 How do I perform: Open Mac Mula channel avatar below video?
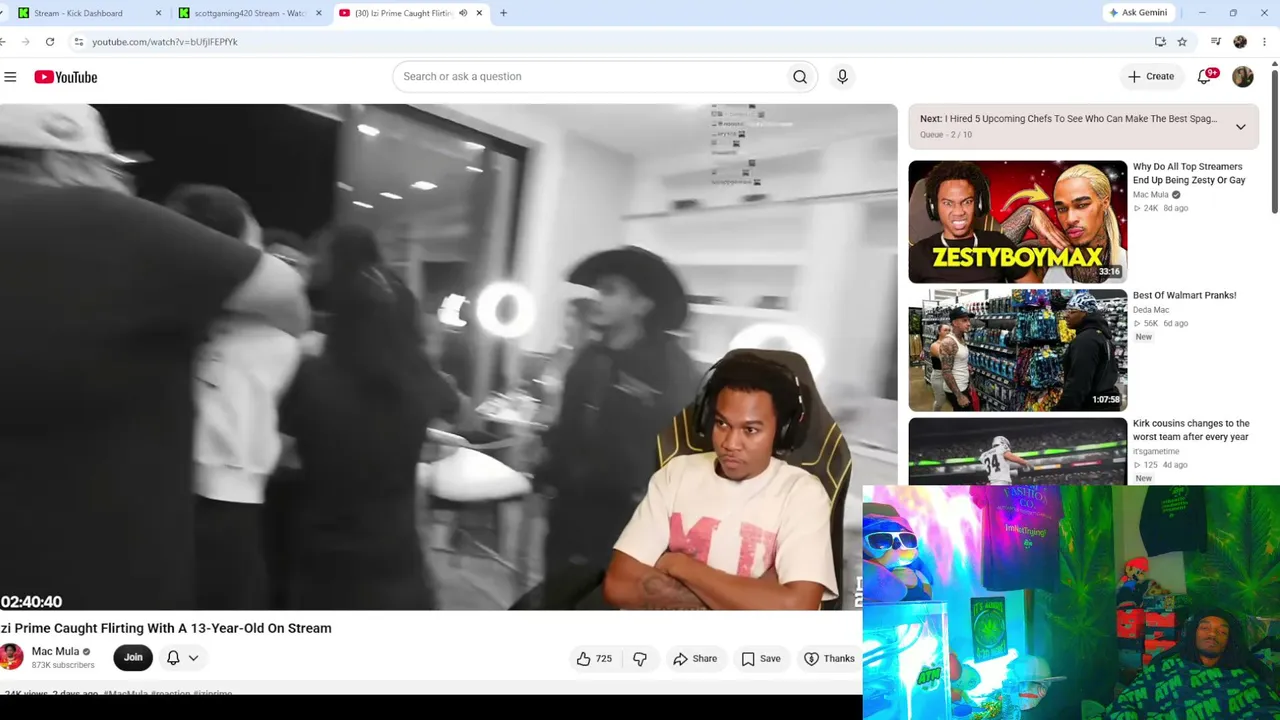click(12, 657)
